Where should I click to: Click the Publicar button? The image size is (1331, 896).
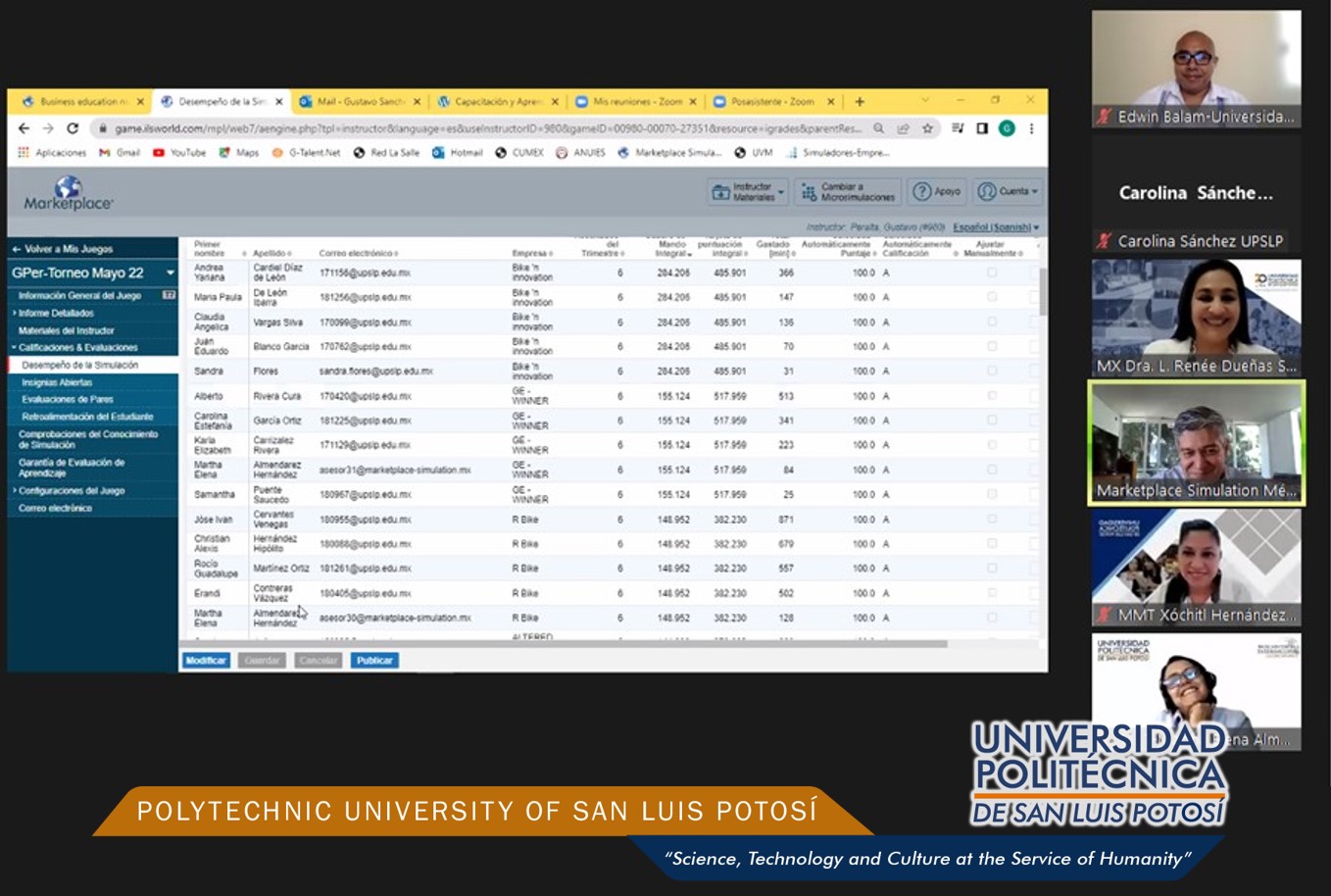pyautogui.click(x=374, y=661)
